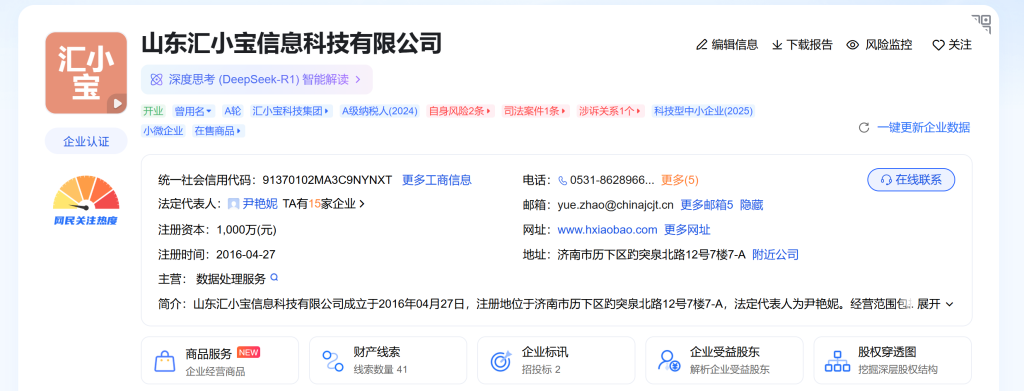Click the 风险监控 eye icon

pos(852,45)
